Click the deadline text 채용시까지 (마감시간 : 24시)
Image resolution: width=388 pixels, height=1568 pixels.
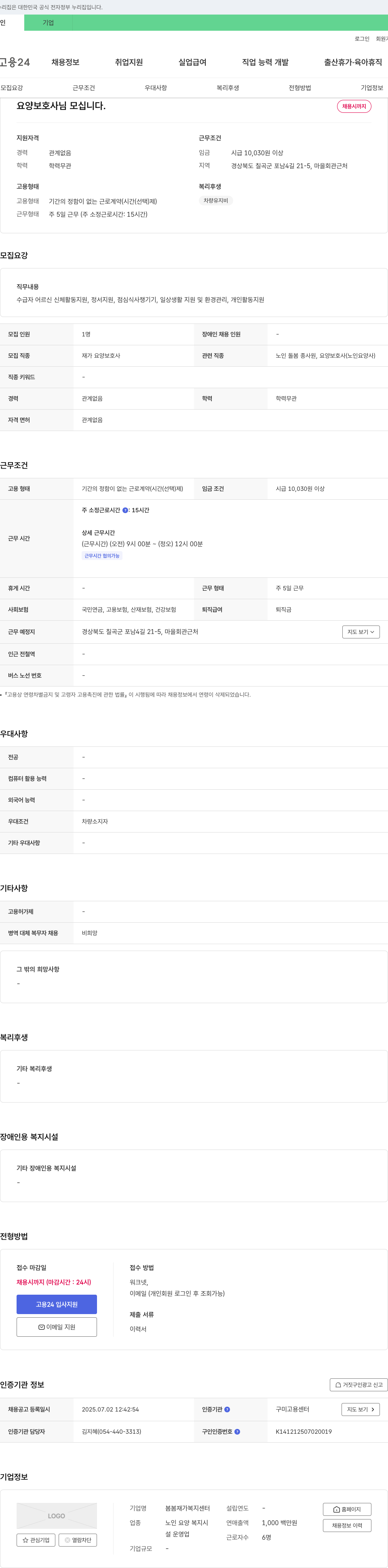(53, 1282)
